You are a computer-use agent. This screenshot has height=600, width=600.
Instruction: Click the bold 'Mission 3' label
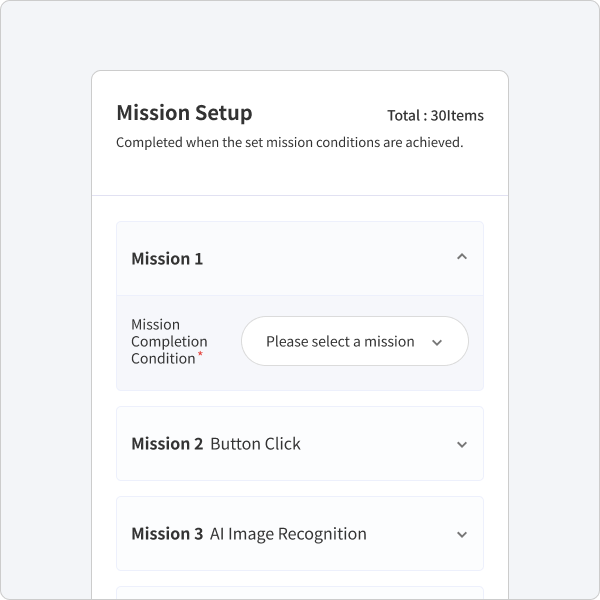pyautogui.click(x=167, y=534)
